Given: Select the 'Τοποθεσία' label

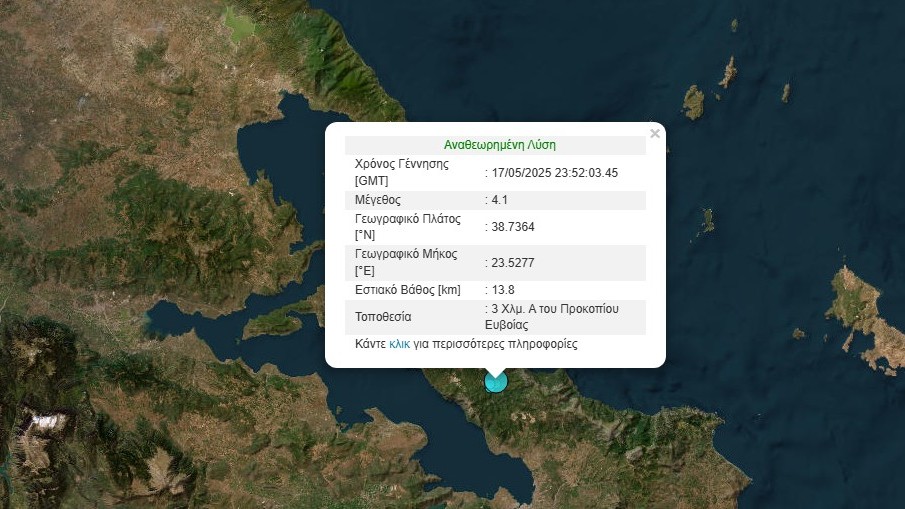Looking at the screenshot, I should (x=383, y=317).
